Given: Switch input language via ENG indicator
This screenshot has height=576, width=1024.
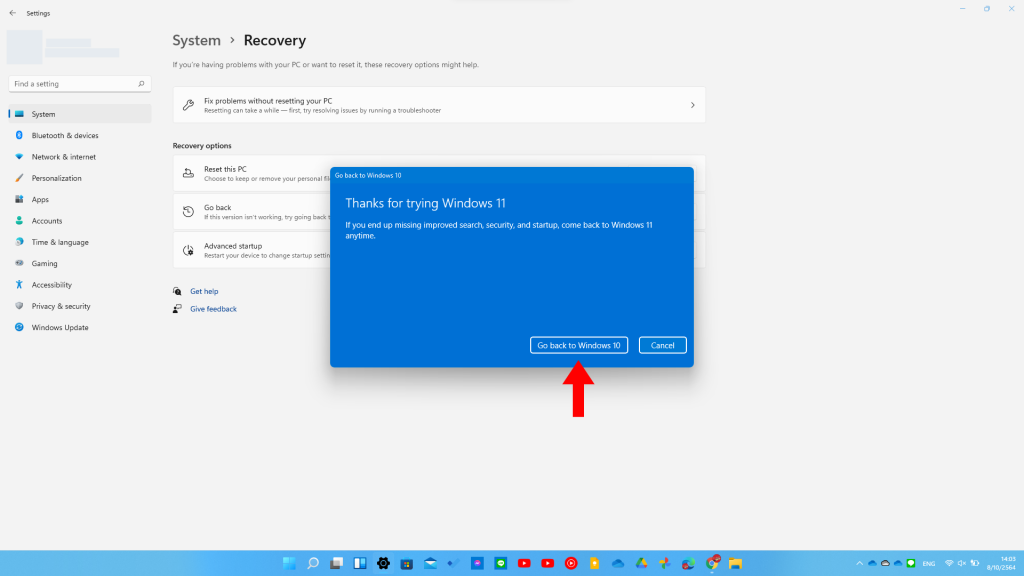Looking at the screenshot, I should click(x=929, y=564).
